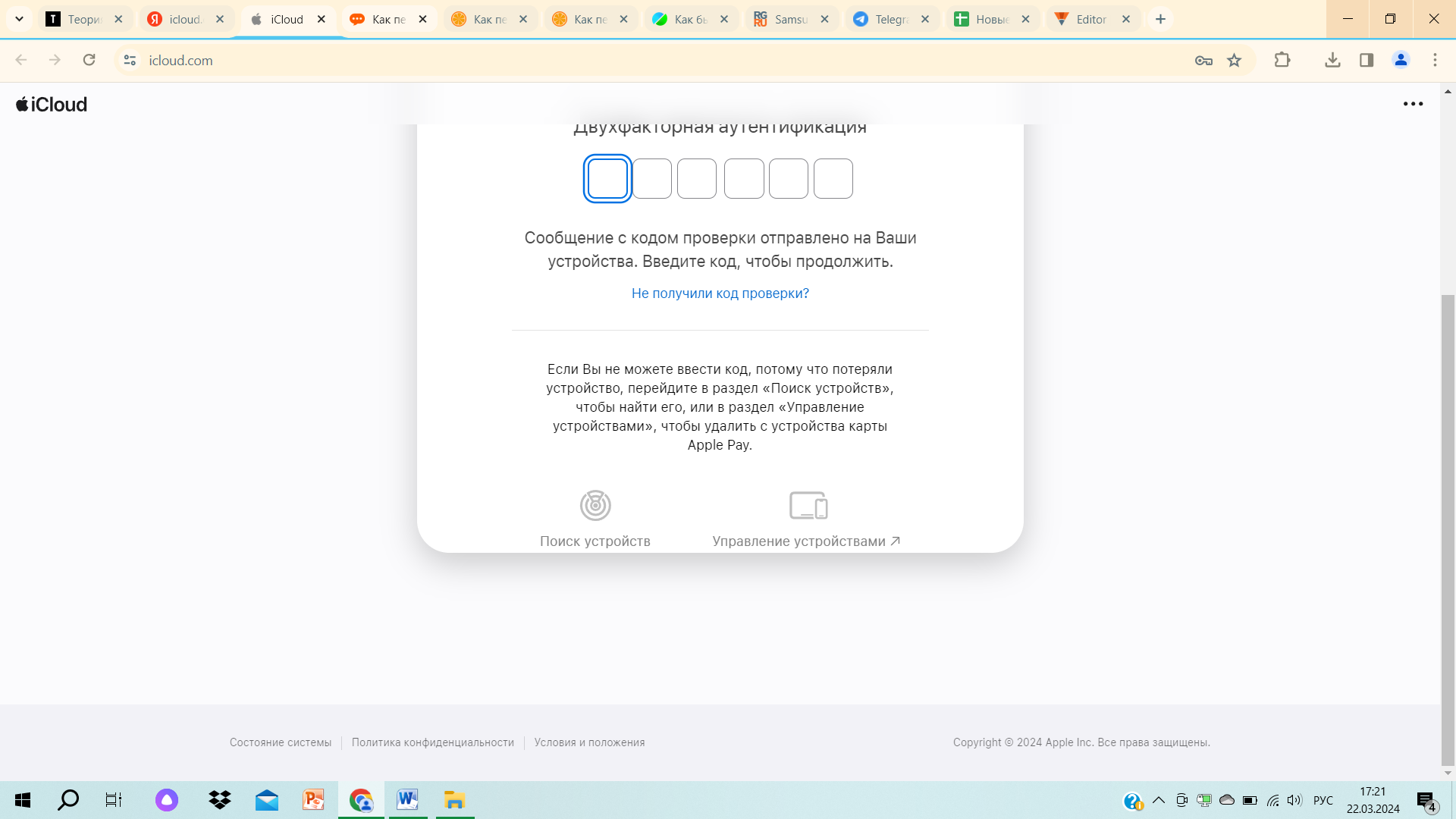The image size is (1456, 819).
Task: Click the page vertical scrollbar
Action: 1448,531
